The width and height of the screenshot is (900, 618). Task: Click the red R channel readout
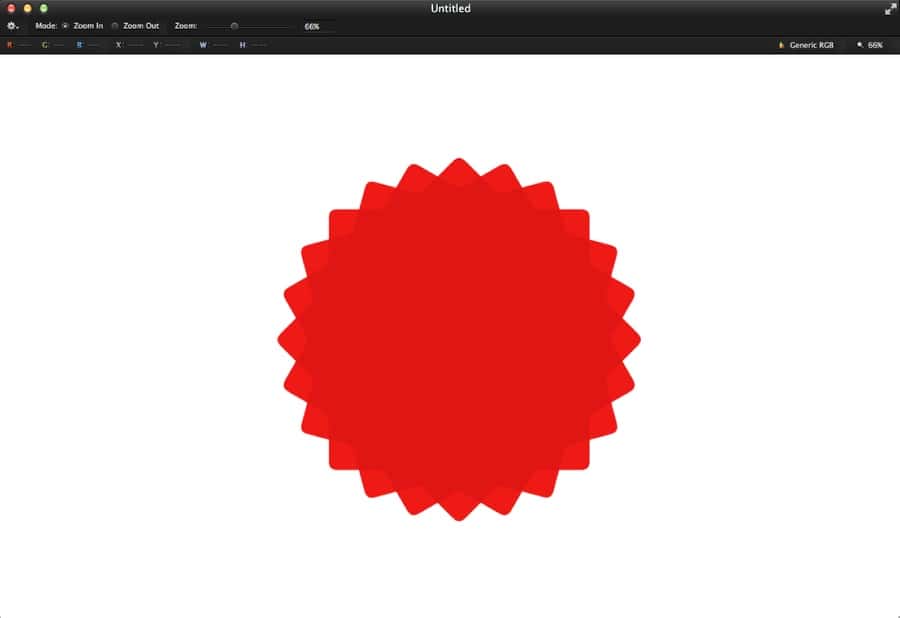click(x=18, y=45)
